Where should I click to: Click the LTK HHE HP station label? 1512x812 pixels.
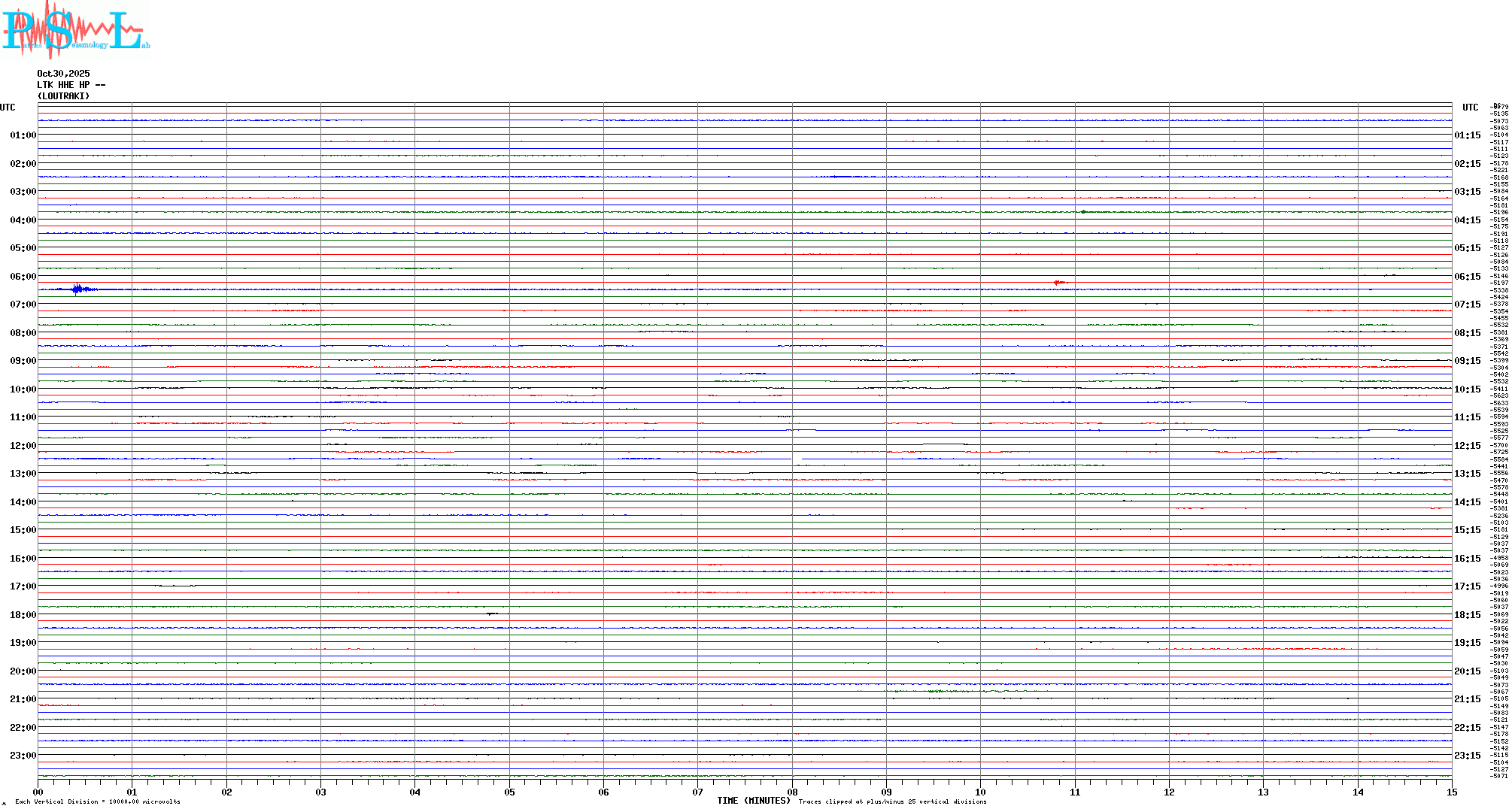(x=71, y=85)
